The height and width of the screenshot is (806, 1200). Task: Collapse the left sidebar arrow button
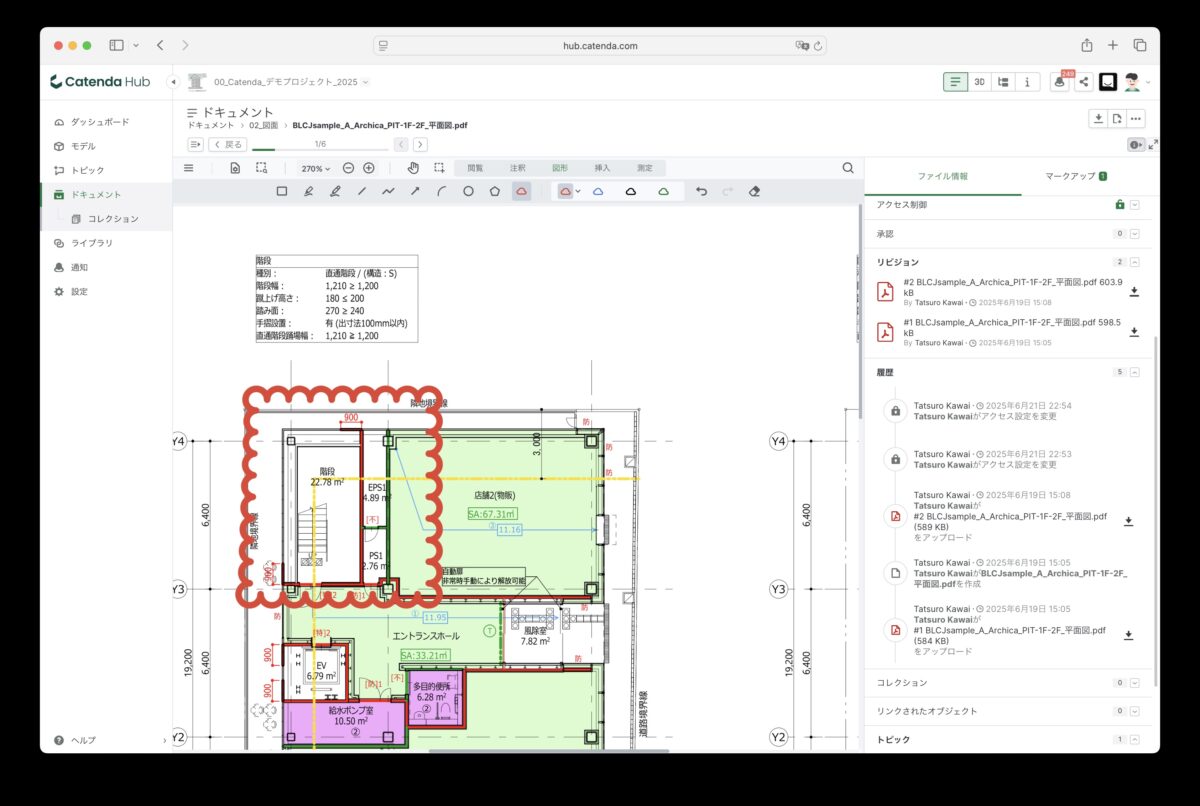[x=173, y=82]
